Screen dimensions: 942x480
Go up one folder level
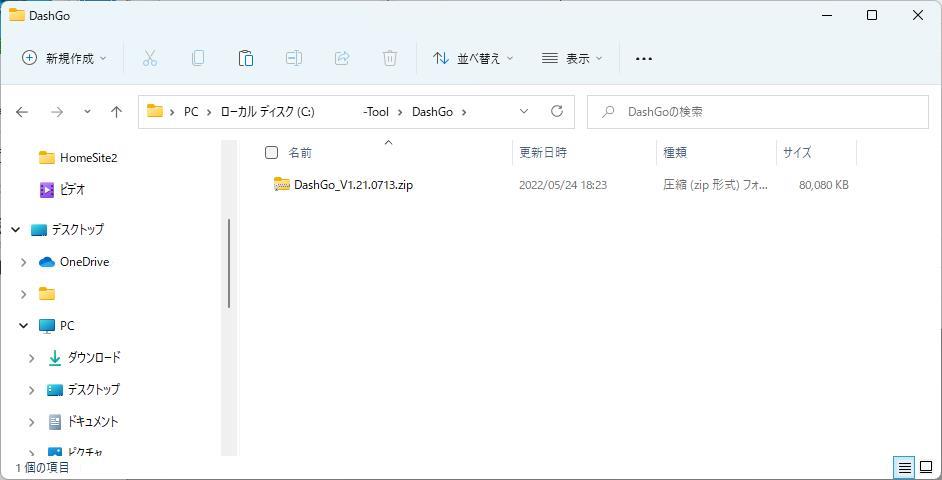(116, 112)
